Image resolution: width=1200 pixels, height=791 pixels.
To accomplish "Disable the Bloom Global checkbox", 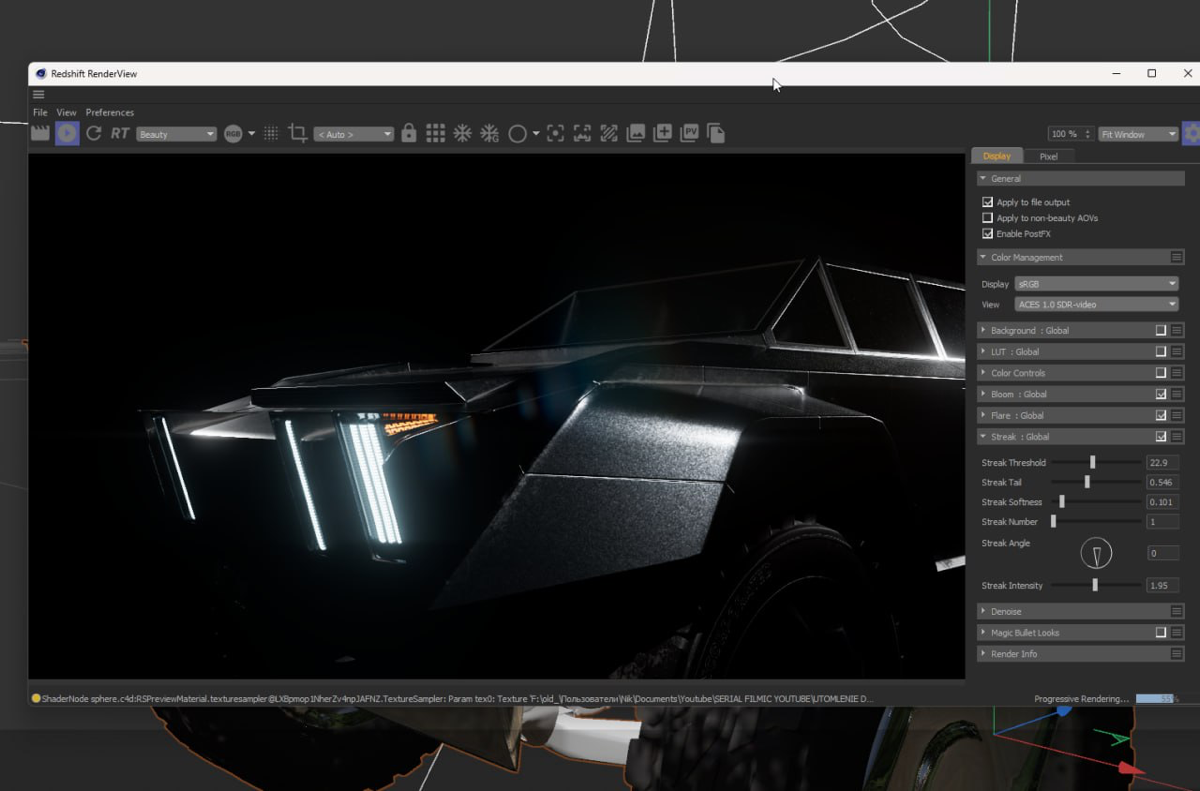I will [x=1161, y=394].
